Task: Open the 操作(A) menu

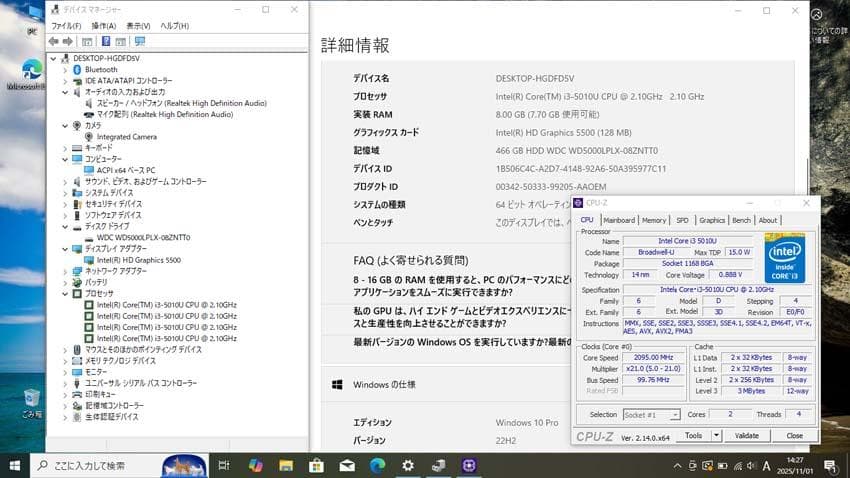Action: 104,25
